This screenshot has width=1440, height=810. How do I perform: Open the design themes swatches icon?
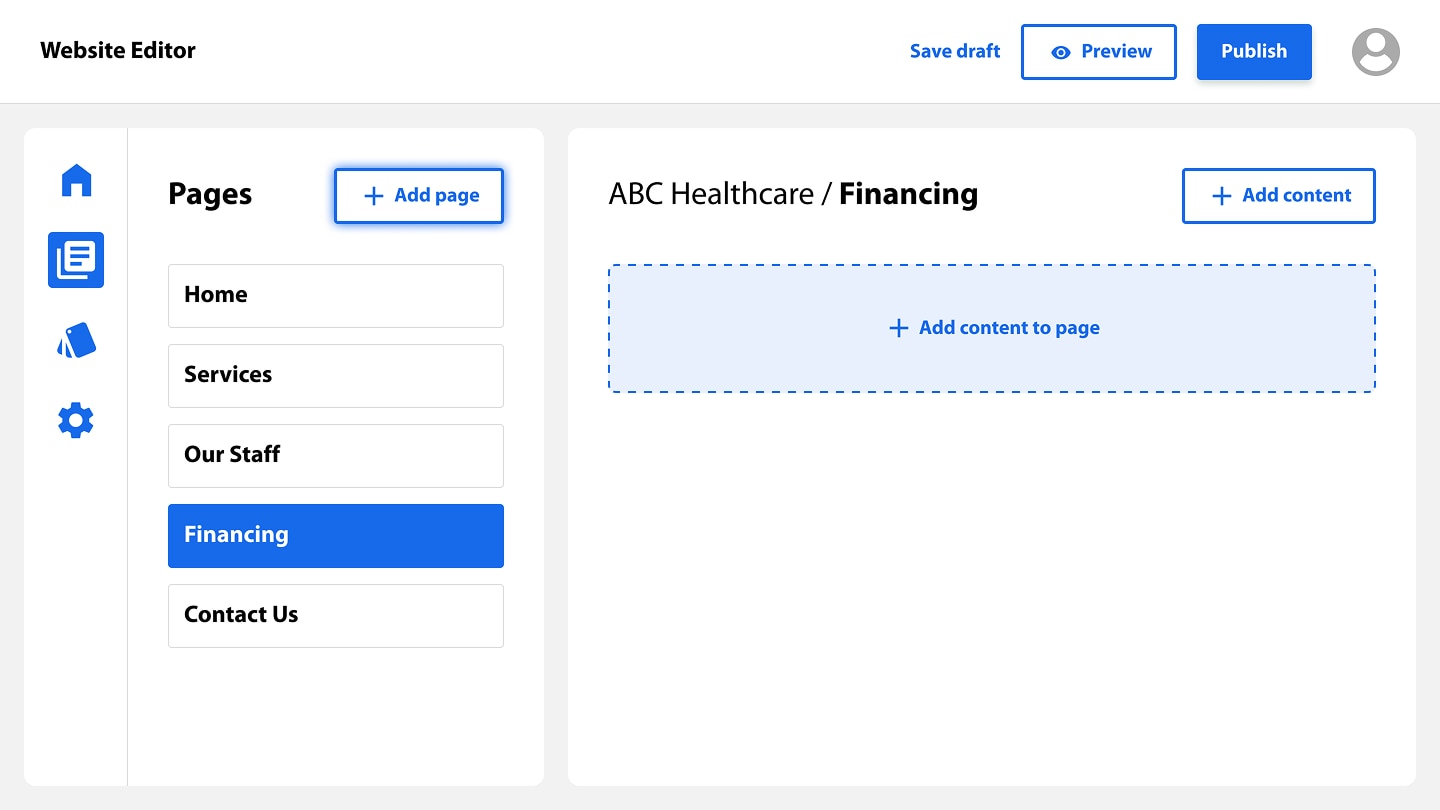[x=76, y=341]
